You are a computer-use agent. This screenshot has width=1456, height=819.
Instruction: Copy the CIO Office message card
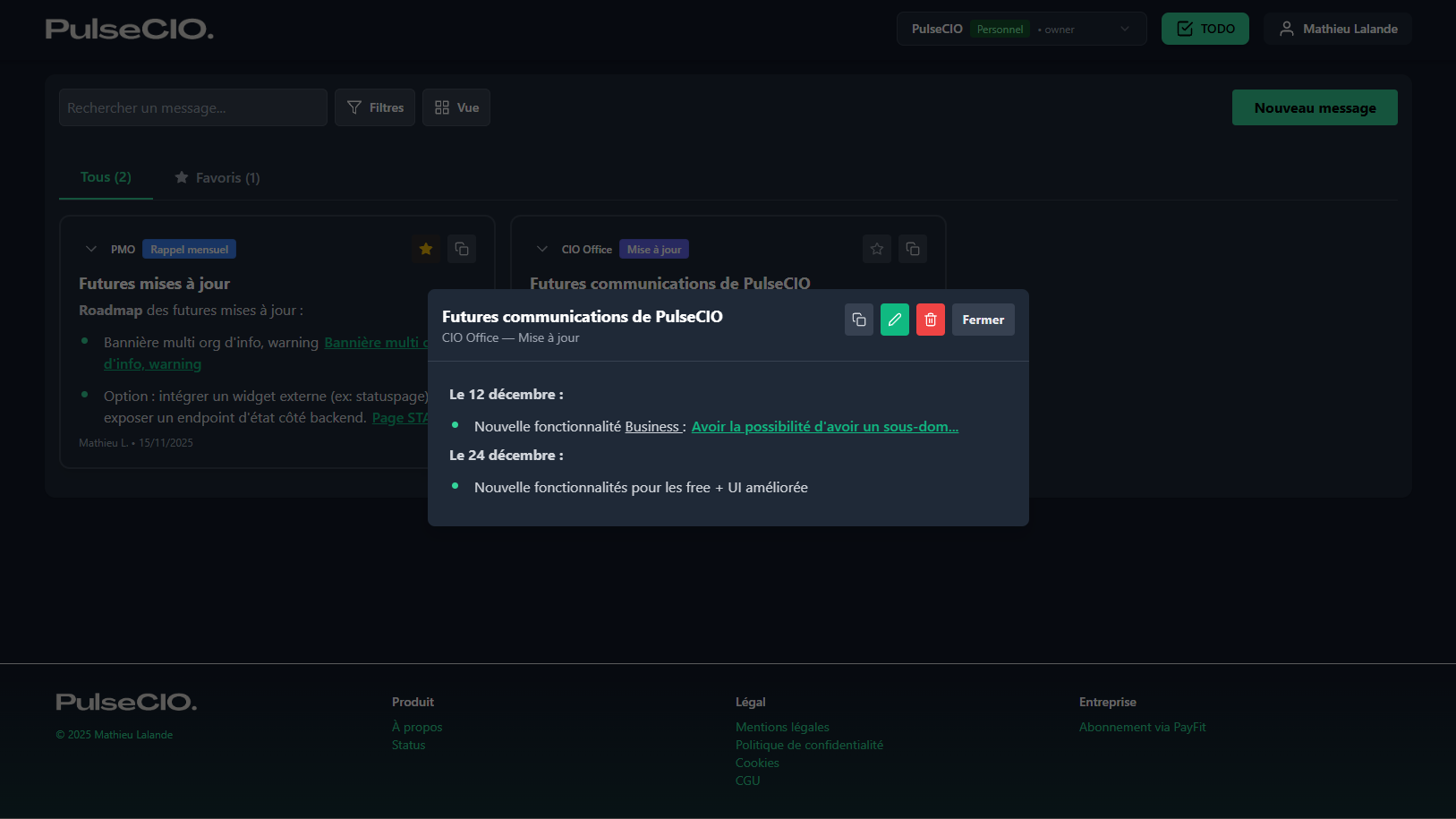(x=913, y=249)
